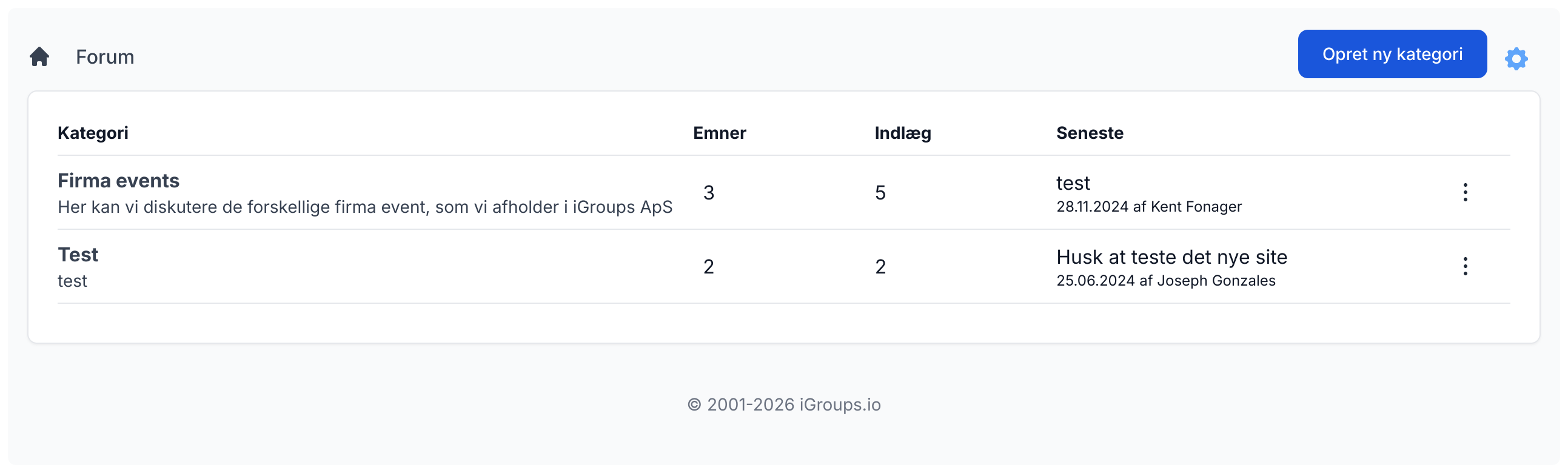This screenshot has width=1568, height=473.
Task: Open the Firma events category
Action: click(x=118, y=181)
